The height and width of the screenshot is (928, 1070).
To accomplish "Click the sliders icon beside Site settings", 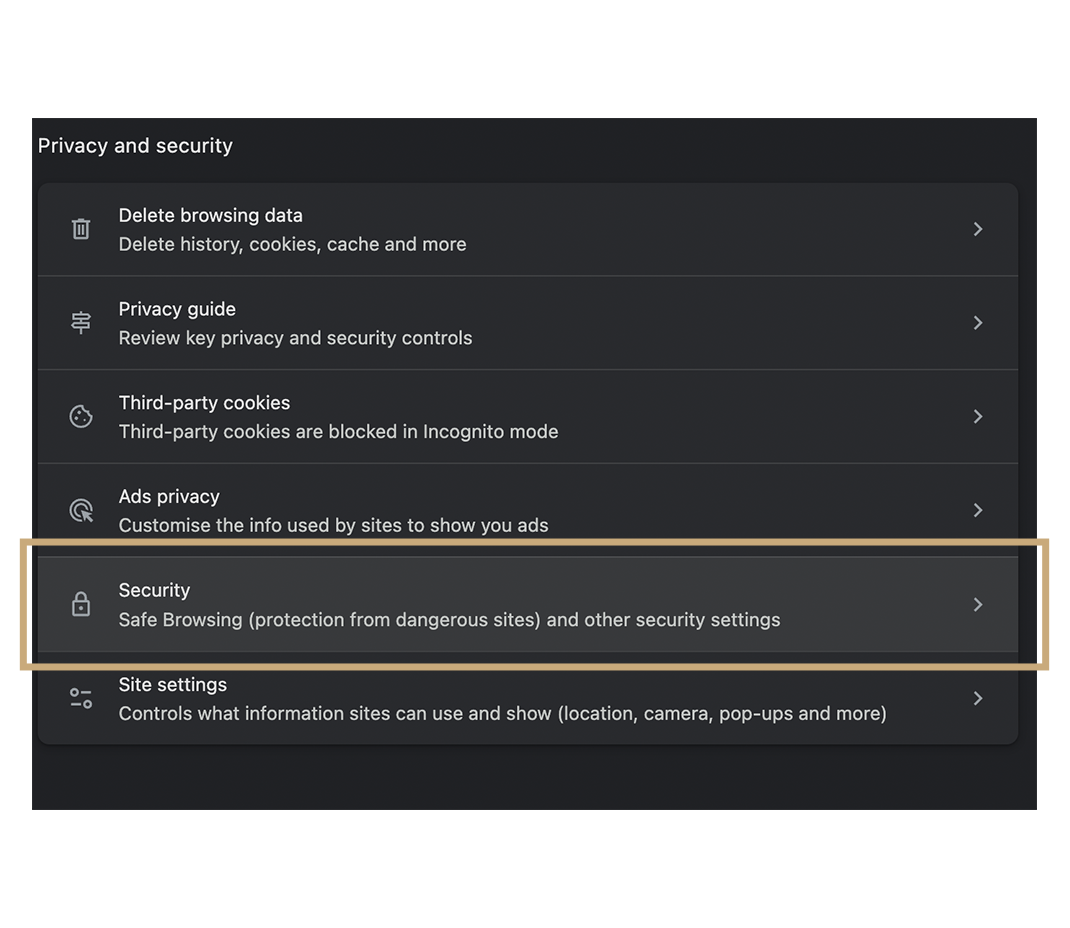I will coord(81,698).
